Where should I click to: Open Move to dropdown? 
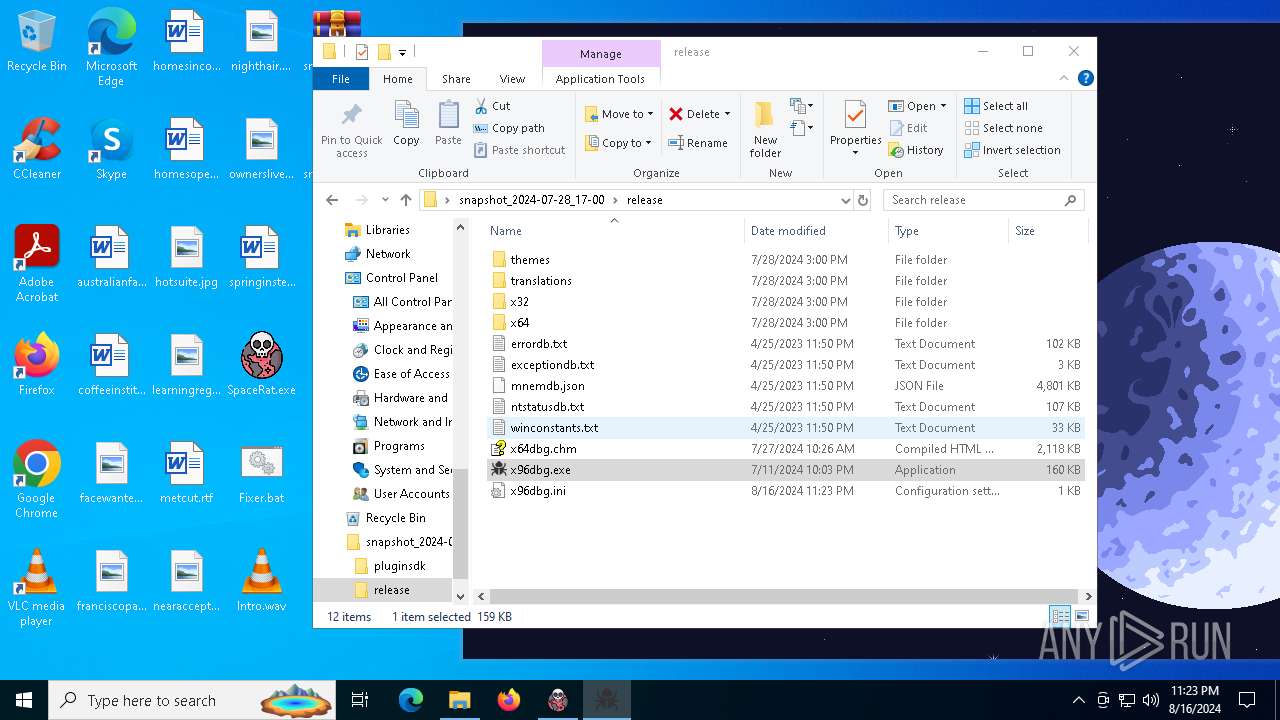coord(619,114)
